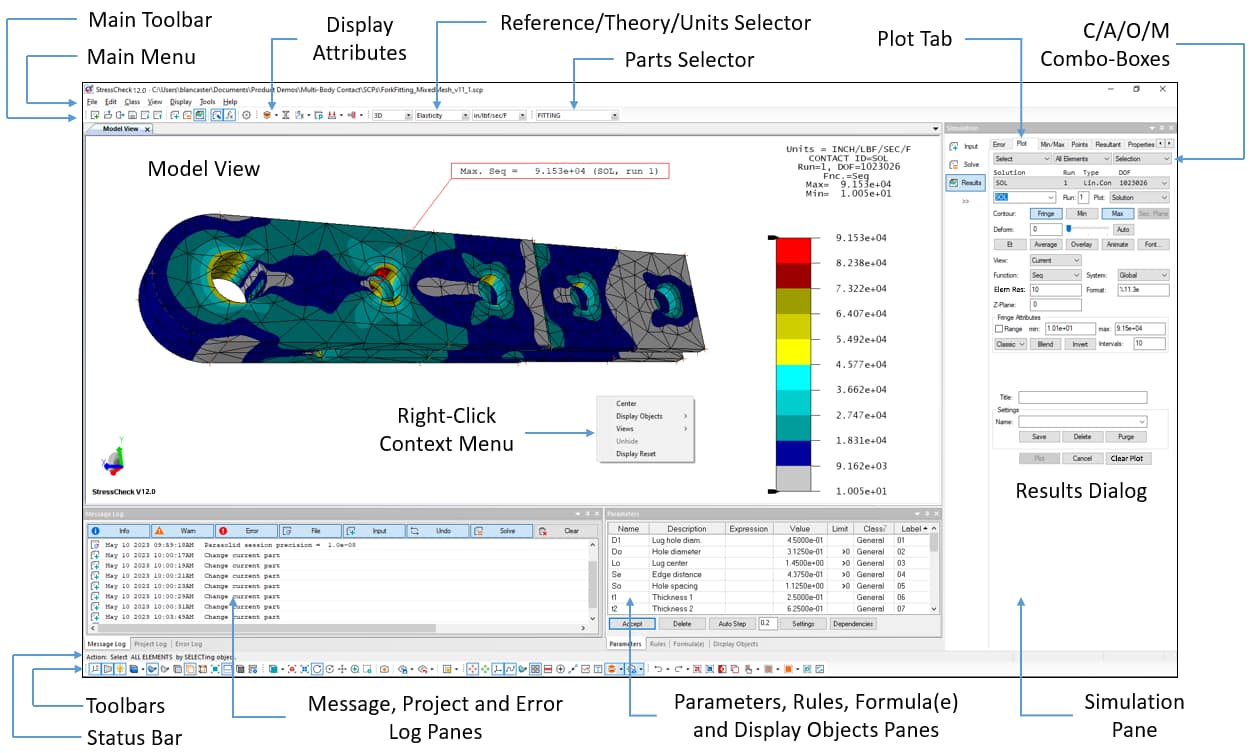This screenshot has width=1251, height=753.
Task: Open the Display menu in the menu bar
Action: coord(179,101)
